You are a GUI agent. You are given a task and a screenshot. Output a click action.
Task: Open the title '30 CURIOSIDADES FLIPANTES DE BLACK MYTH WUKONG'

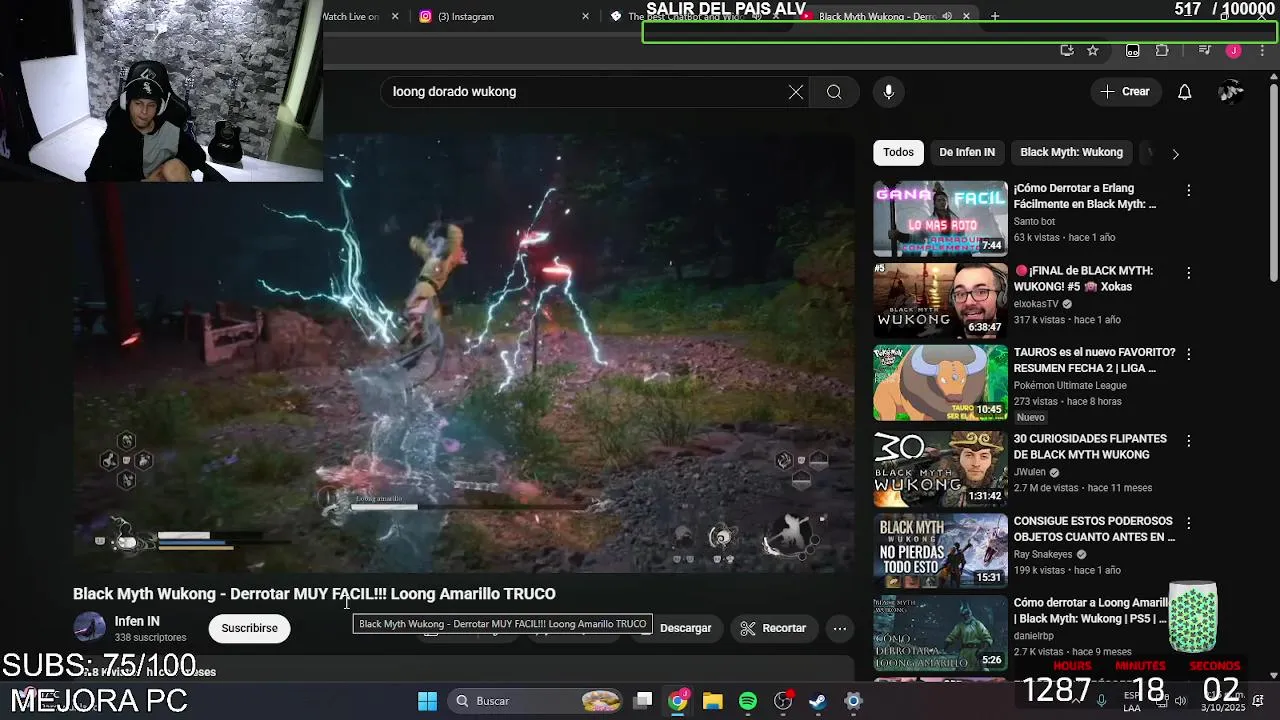click(1090, 447)
